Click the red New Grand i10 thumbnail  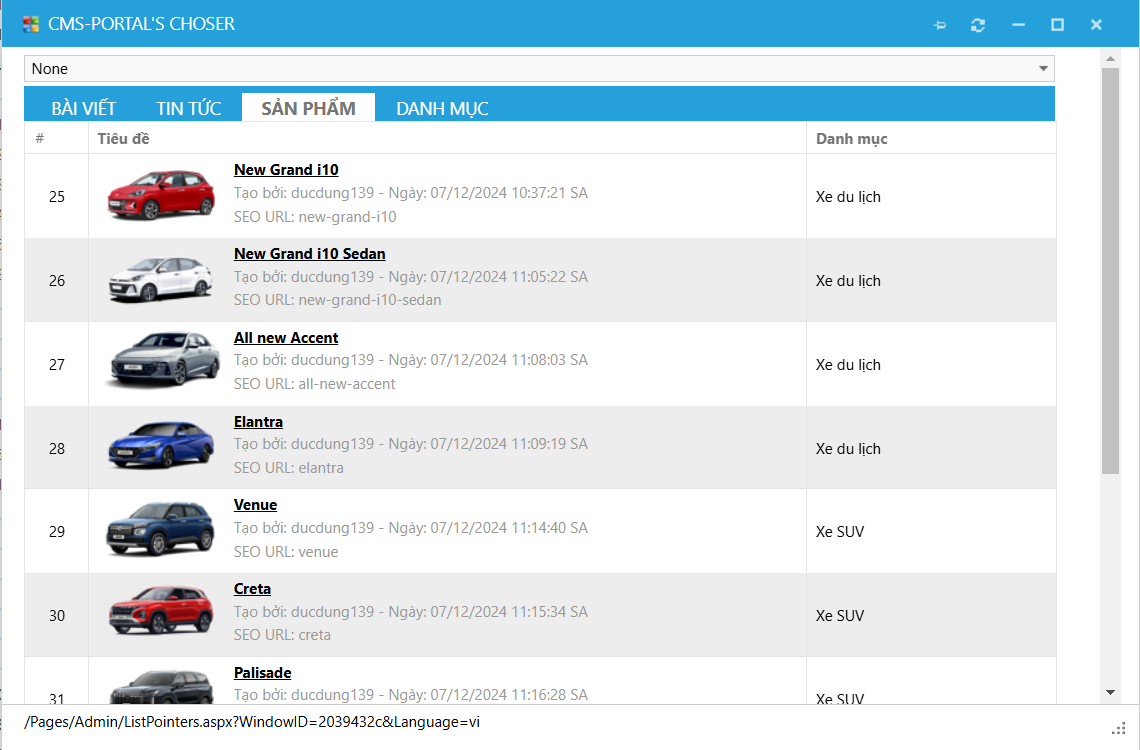tap(161, 195)
